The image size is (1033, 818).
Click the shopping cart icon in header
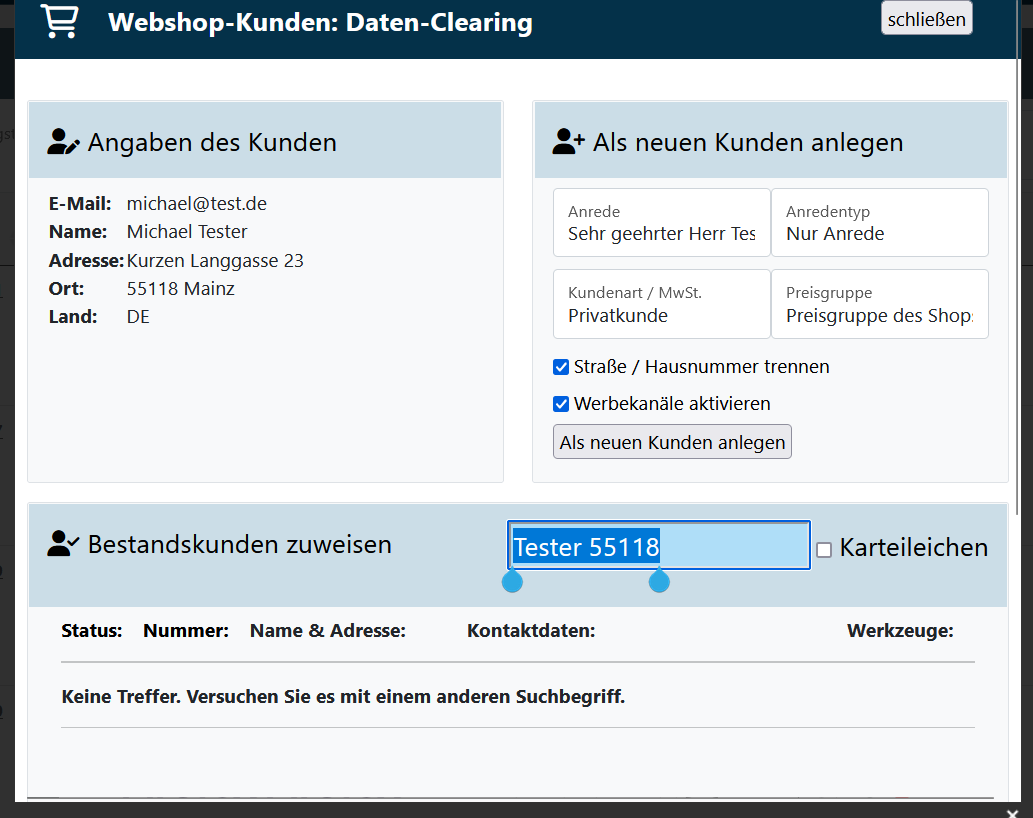59,21
